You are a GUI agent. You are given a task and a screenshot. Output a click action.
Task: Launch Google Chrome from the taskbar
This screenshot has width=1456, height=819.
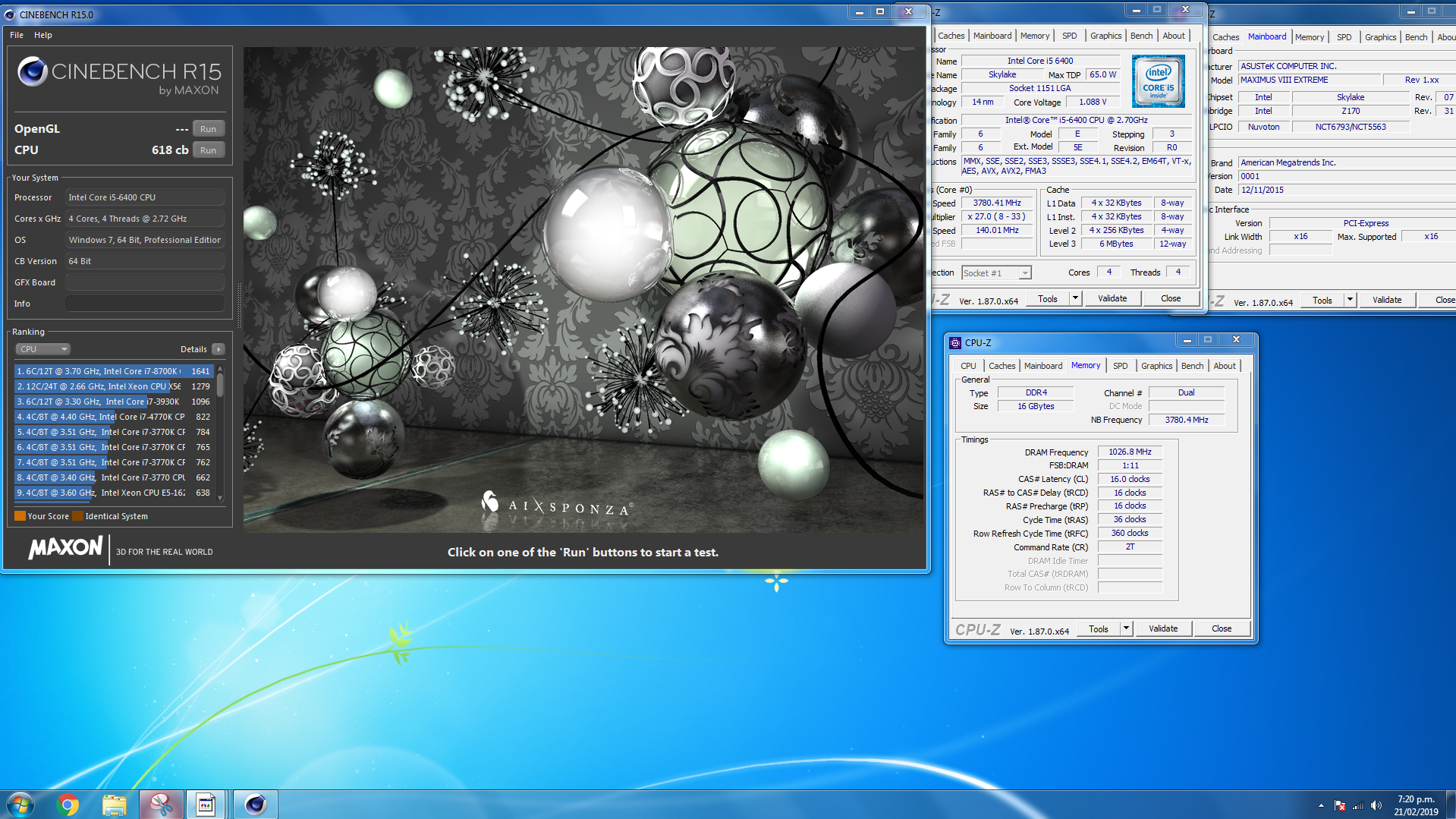coord(68,805)
